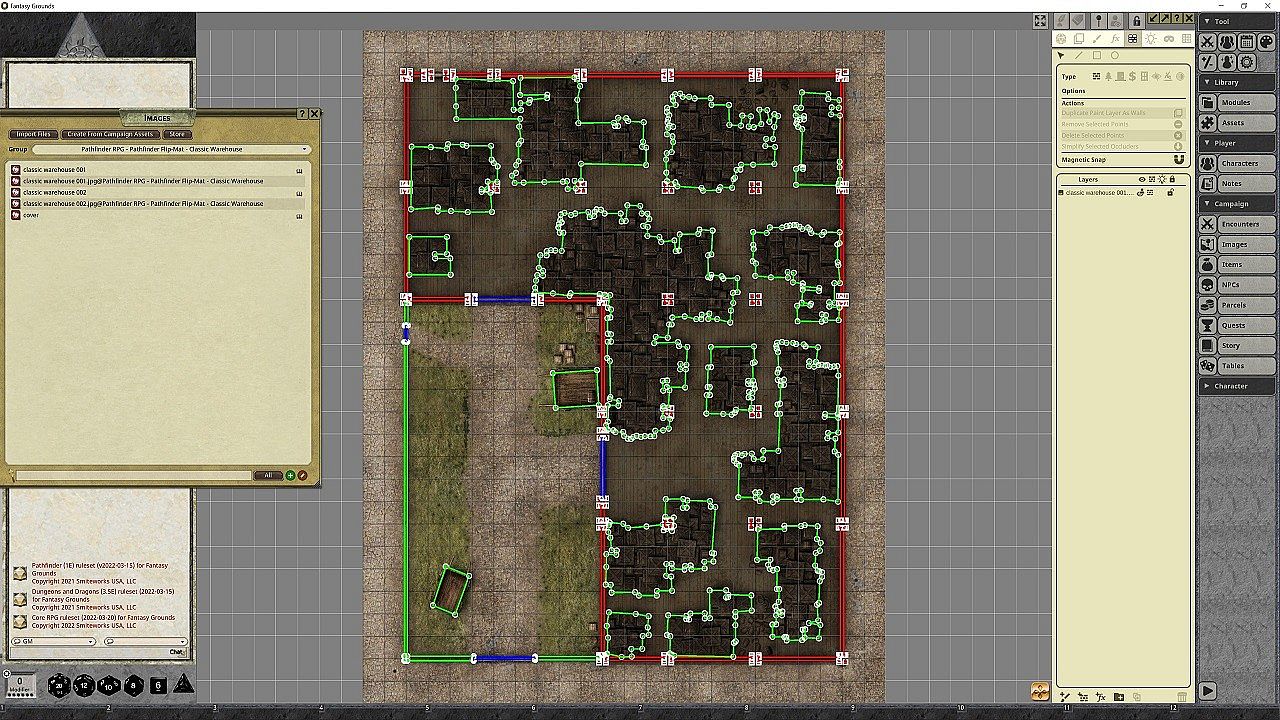Viewport: 1280px width, 720px height.
Task: Collapse the Campaign sidebar section
Action: pyautogui.click(x=1238, y=204)
